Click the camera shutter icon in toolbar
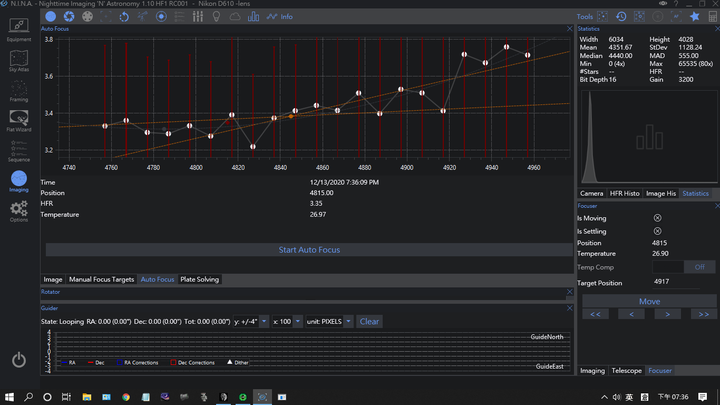The height and width of the screenshot is (405, 720). (x=68, y=17)
